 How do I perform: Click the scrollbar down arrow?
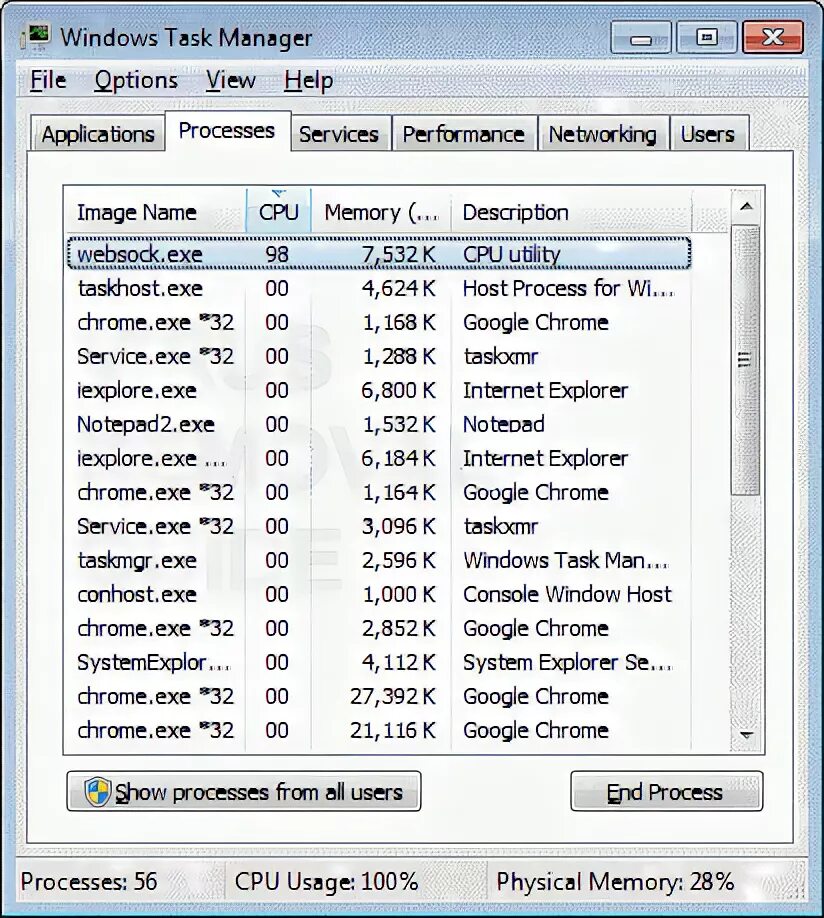point(746,735)
